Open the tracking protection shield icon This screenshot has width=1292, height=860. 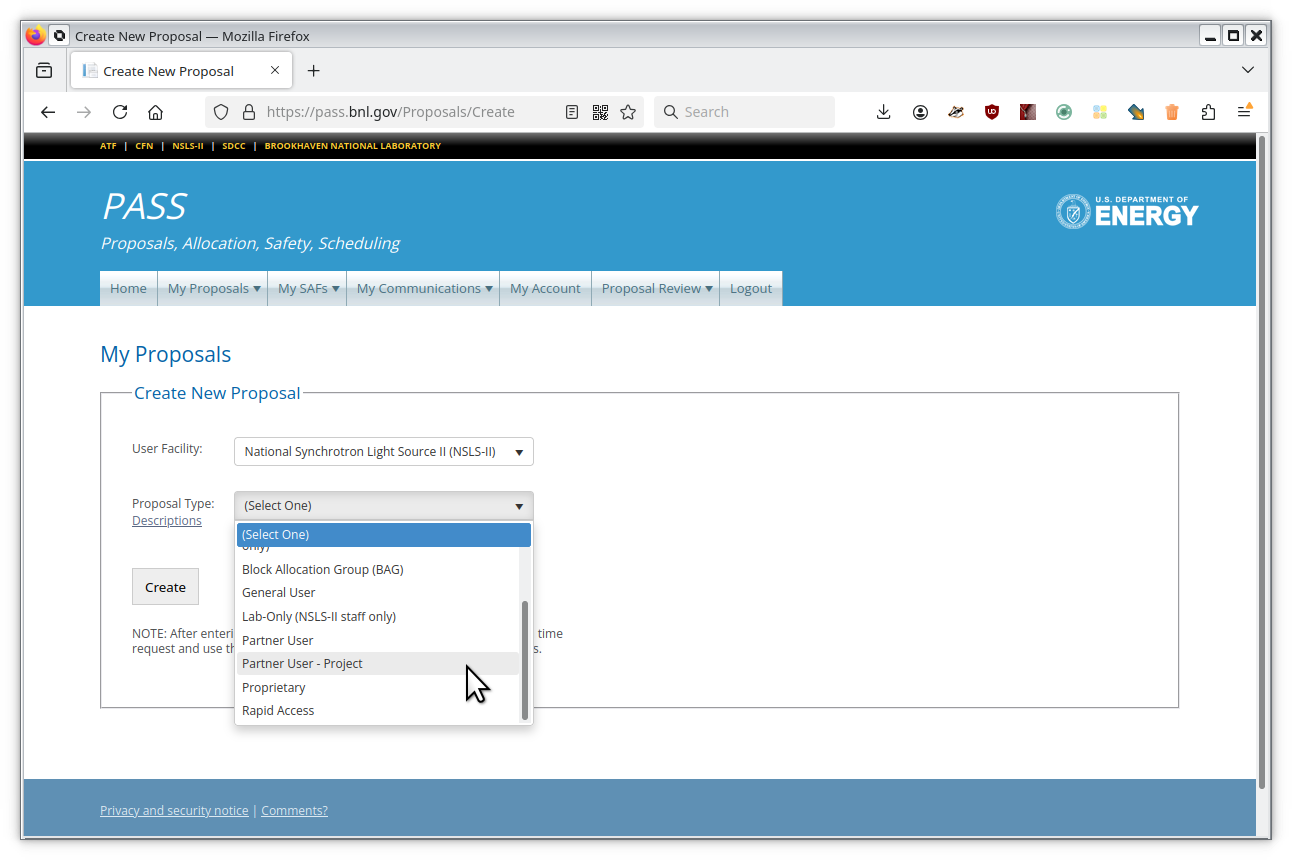pos(222,112)
